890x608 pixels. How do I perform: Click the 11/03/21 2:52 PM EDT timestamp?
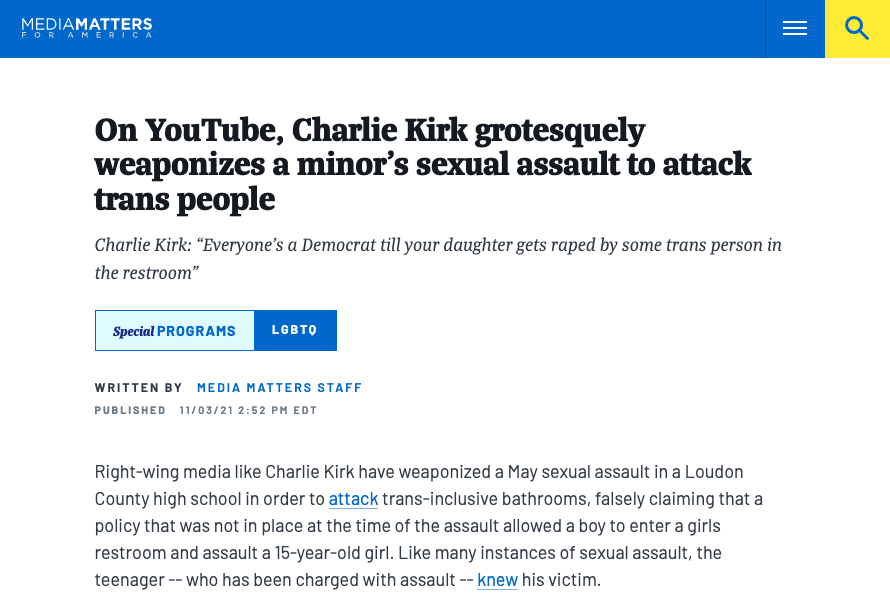(248, 410)
